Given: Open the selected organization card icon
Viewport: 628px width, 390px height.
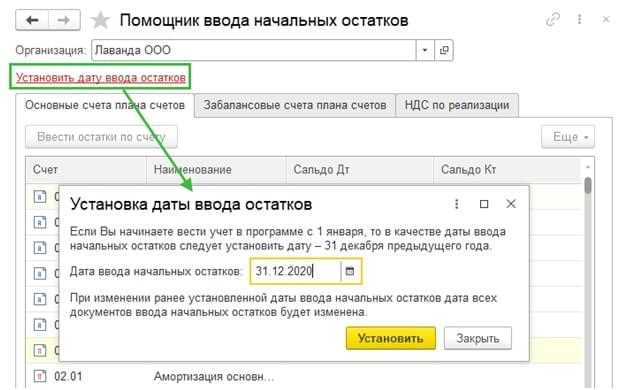Looking at the screenshot, I should [444, 50].
